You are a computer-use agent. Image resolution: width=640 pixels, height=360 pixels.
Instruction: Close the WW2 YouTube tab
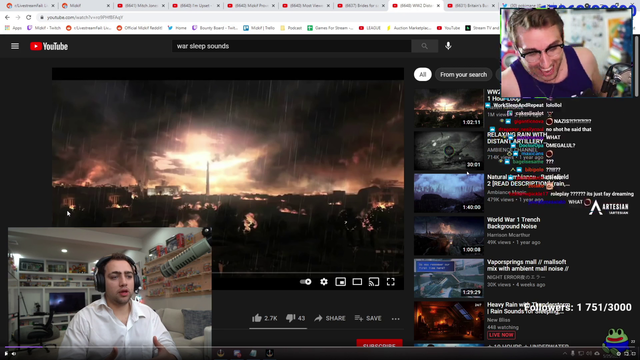[x=438, y=6]
